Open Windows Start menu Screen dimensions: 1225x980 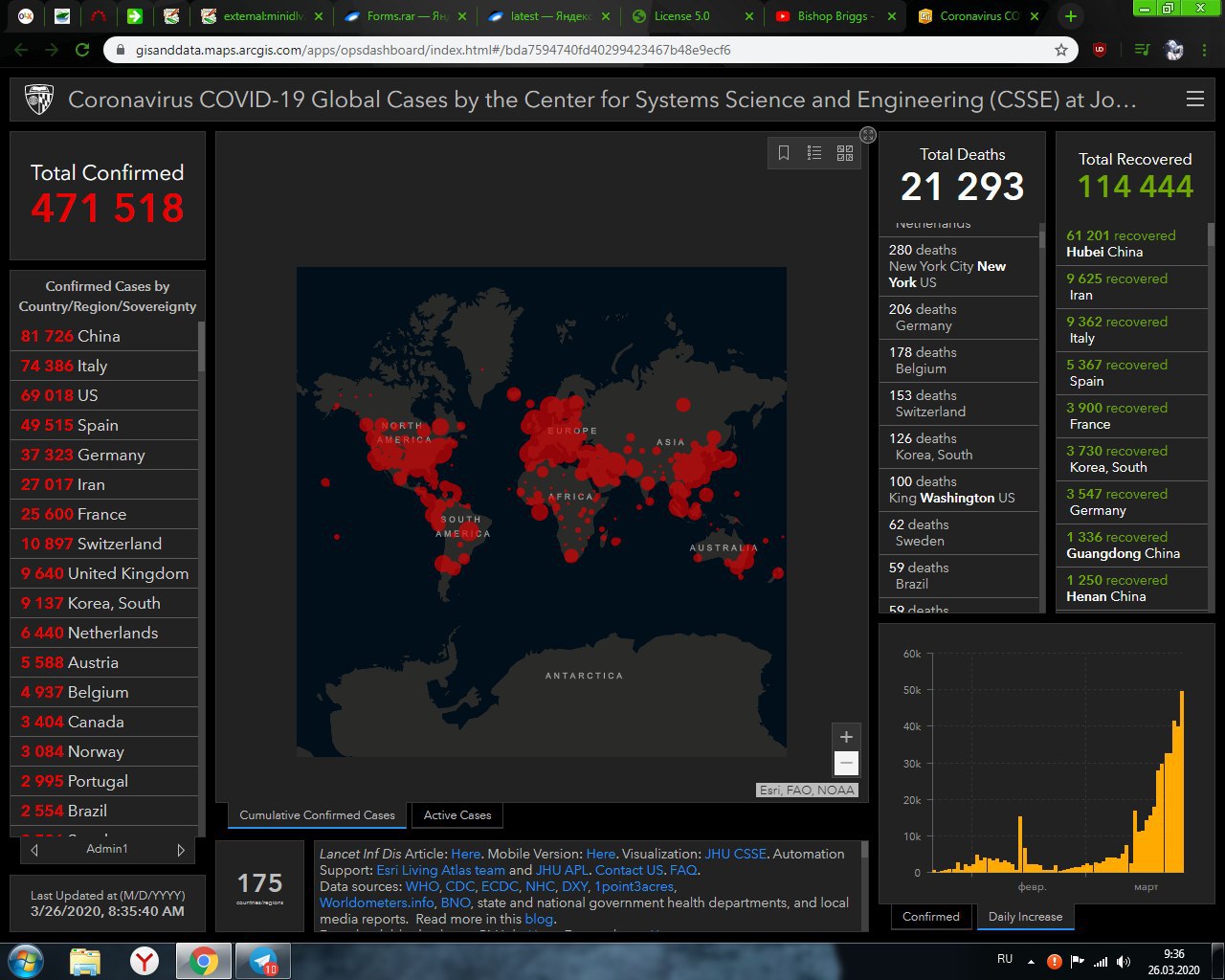(24, 961)
